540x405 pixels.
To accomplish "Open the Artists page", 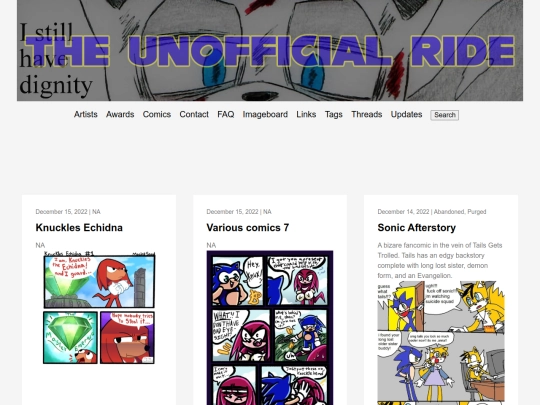I will [x=86, y=114].
